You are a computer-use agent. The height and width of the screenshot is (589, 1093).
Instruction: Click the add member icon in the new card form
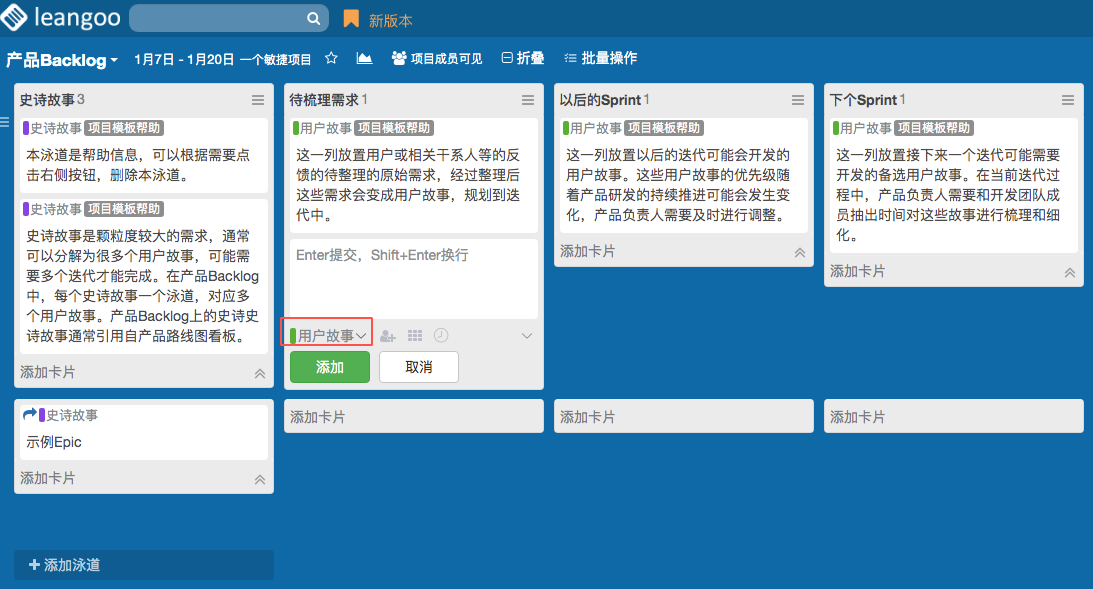[388, 337]
